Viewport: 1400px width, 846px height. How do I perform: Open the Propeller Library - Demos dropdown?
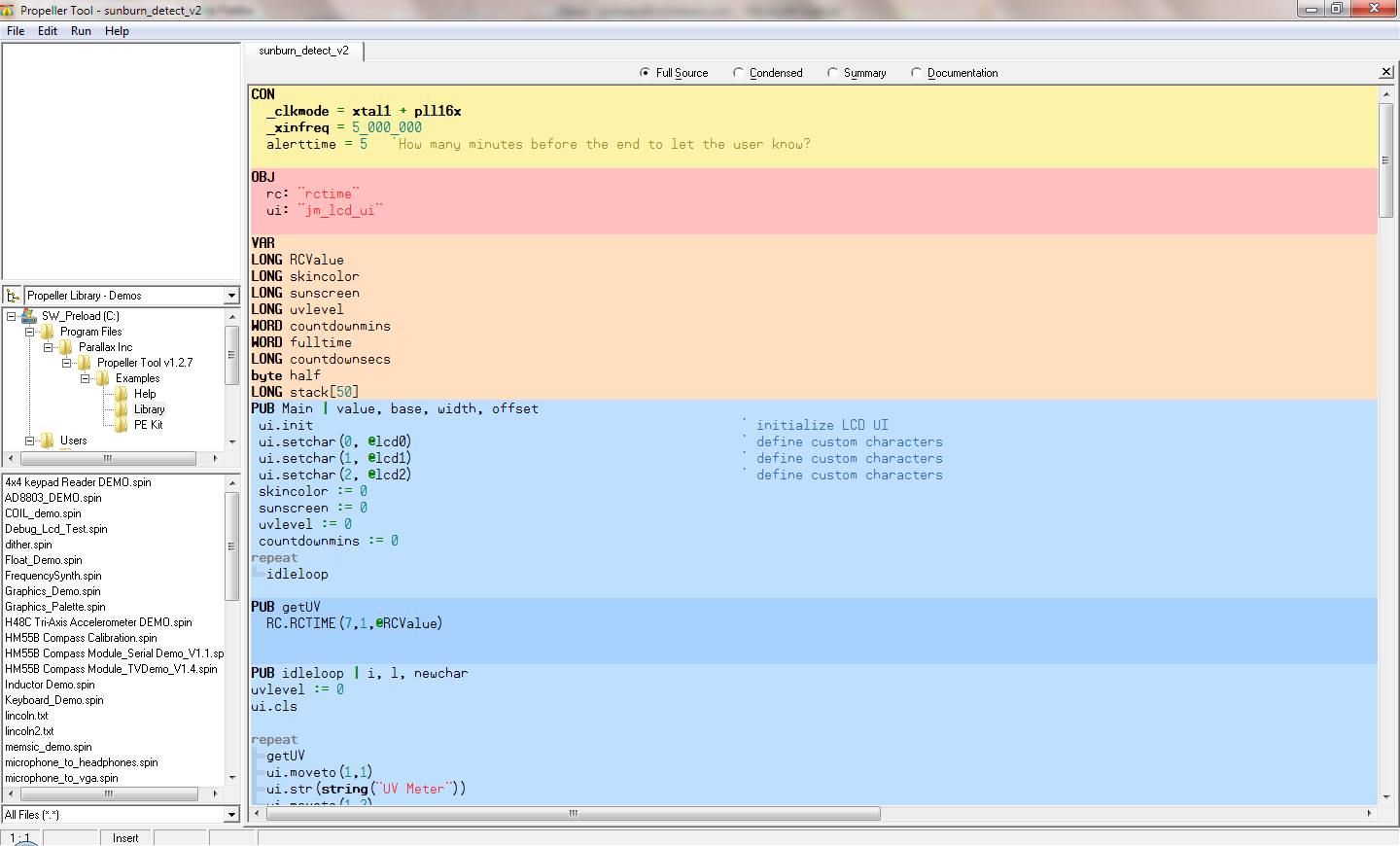[231, 296]
